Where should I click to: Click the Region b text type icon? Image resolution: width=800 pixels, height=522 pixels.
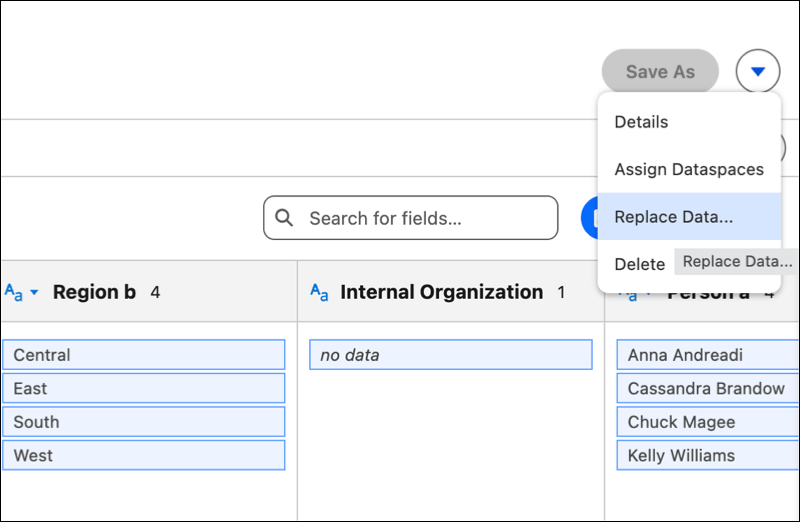tap(13, 292)
